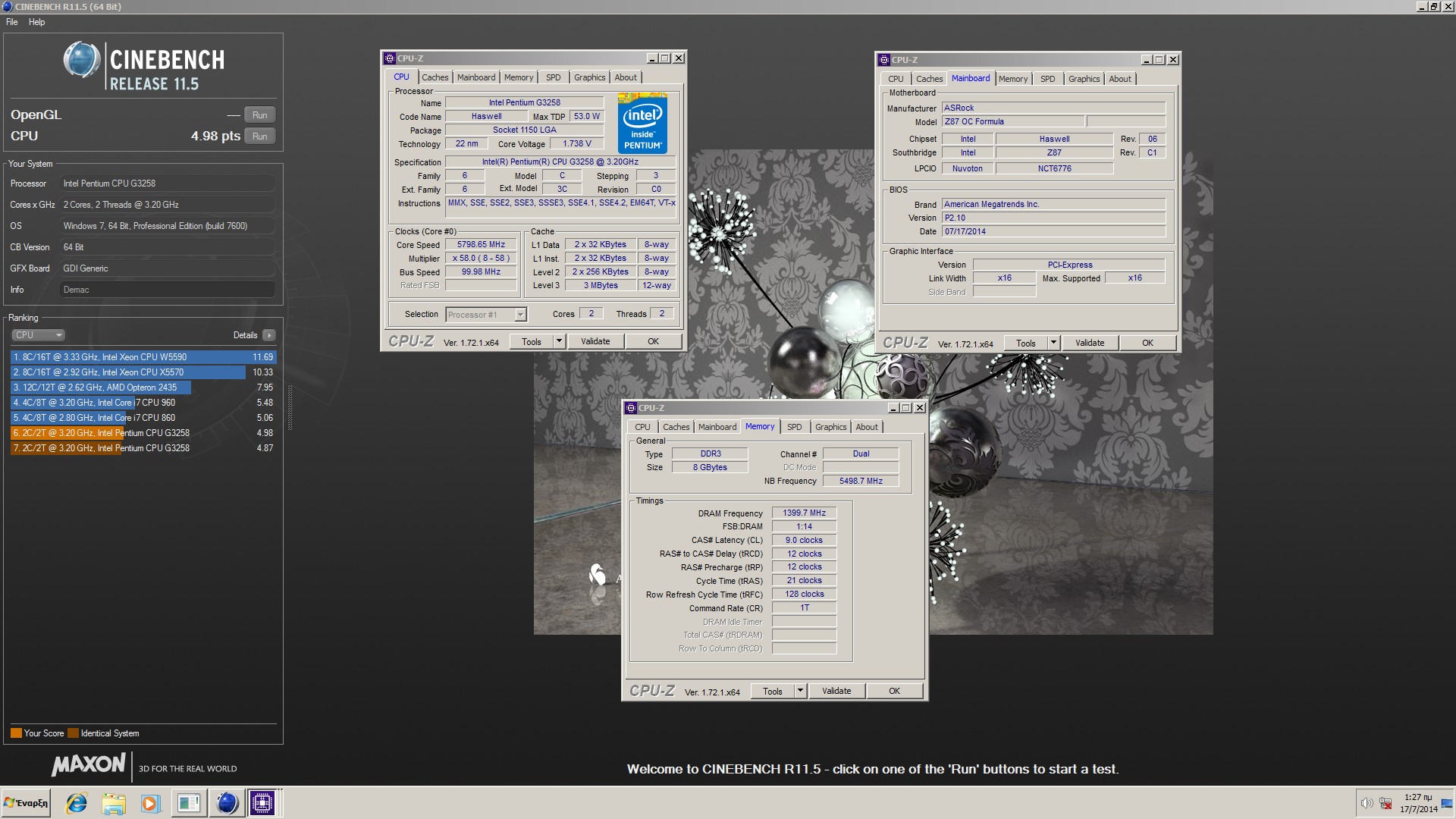Click the network tray icon

tap(1385, 803)
